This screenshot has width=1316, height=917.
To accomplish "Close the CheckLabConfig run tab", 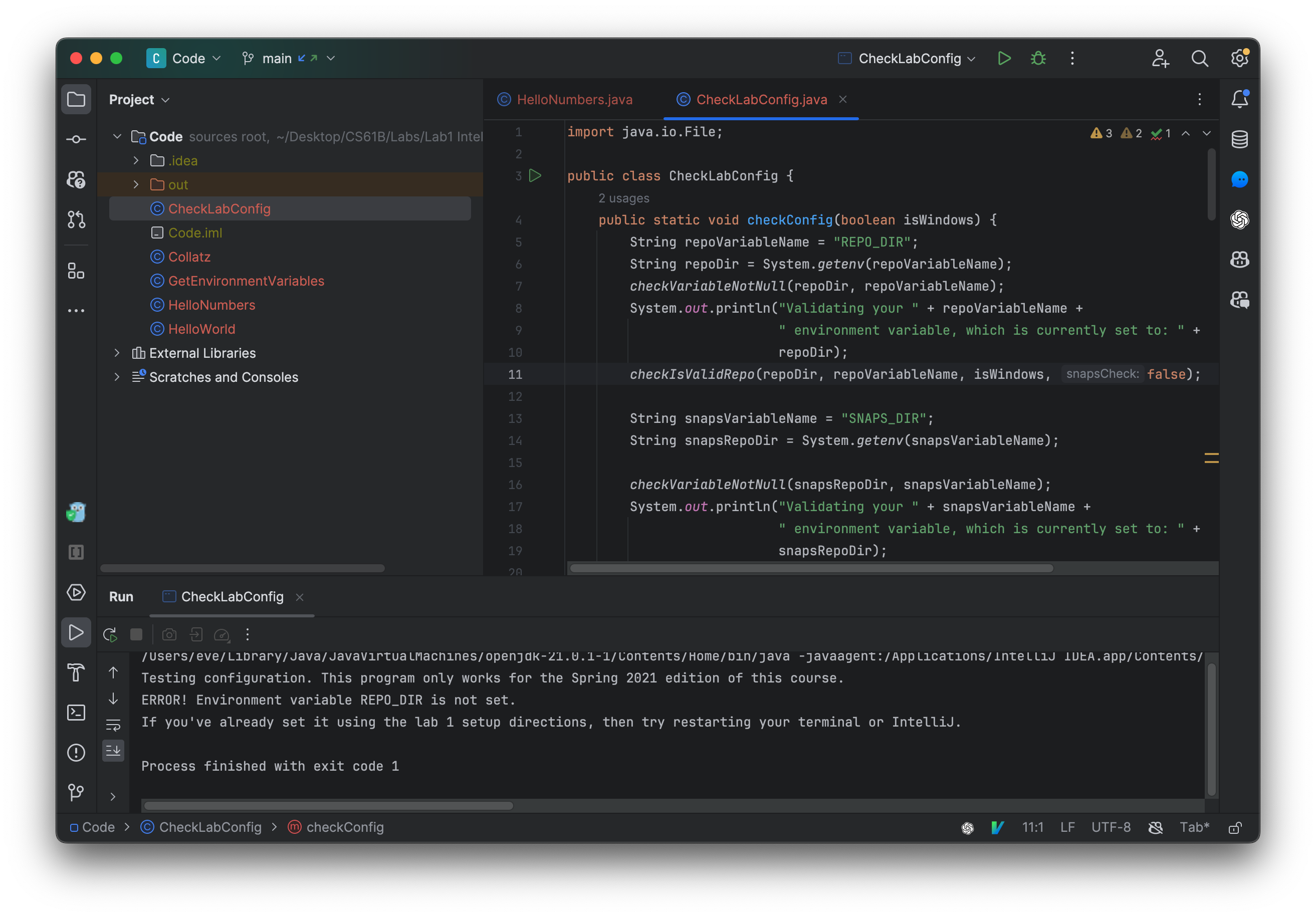I will [299, 597].
